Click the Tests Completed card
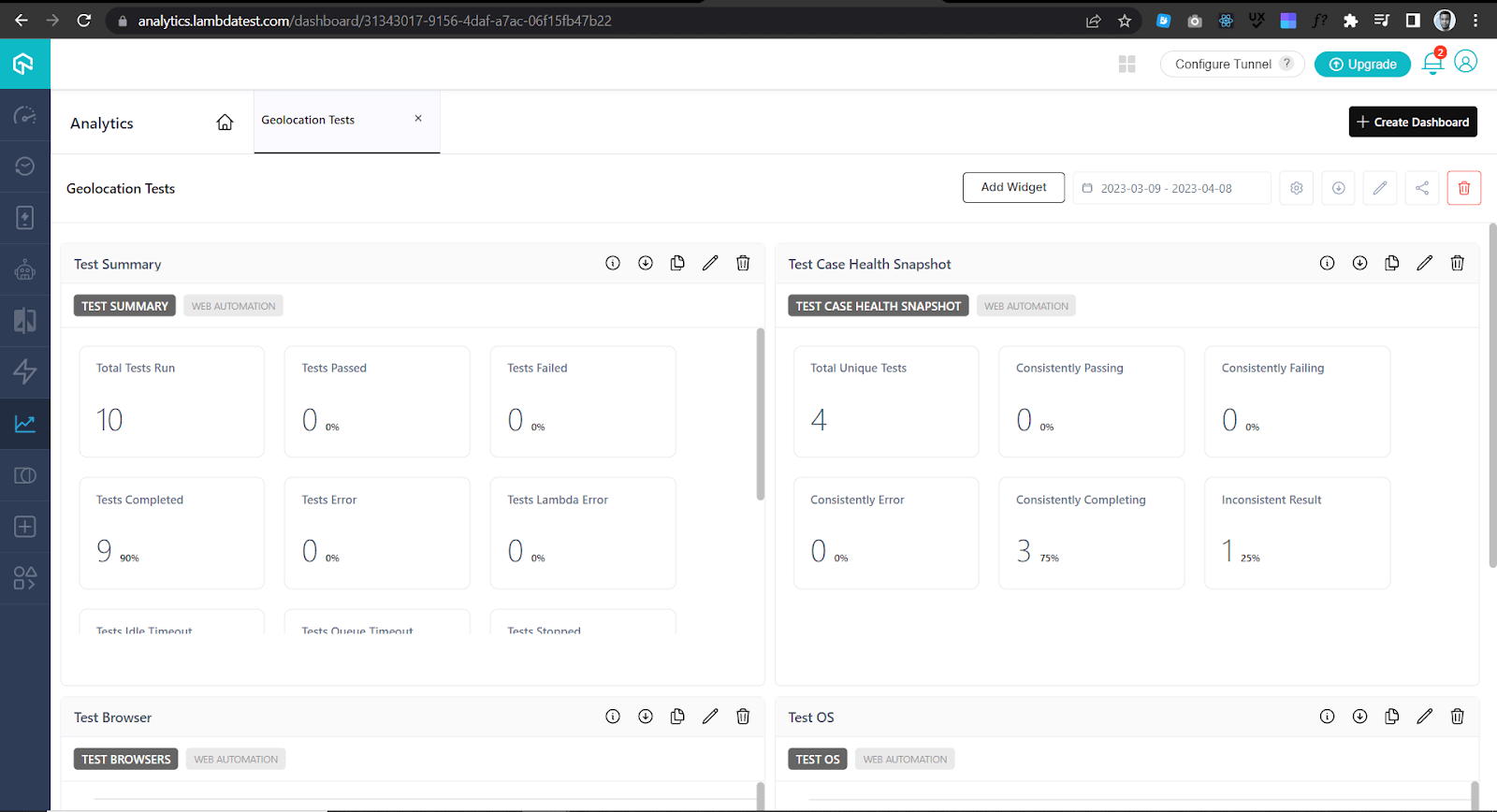Image resolution: width=1497 pixels, height=812 pixels. pos(172,533)
